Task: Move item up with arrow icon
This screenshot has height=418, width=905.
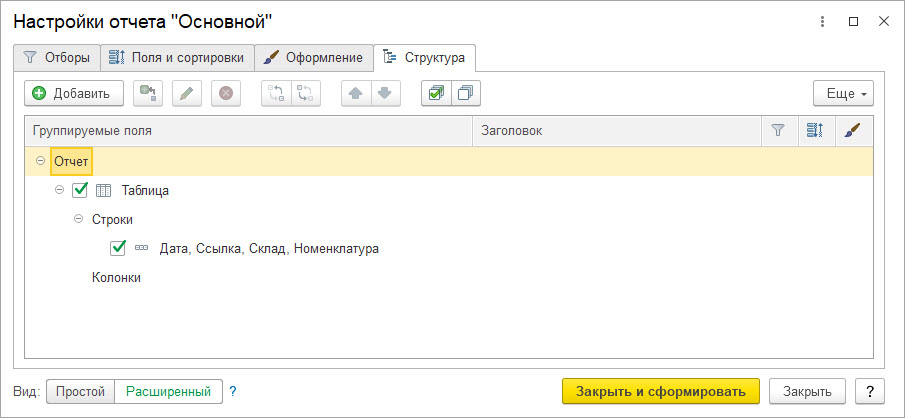Action: tap(356, 93)
